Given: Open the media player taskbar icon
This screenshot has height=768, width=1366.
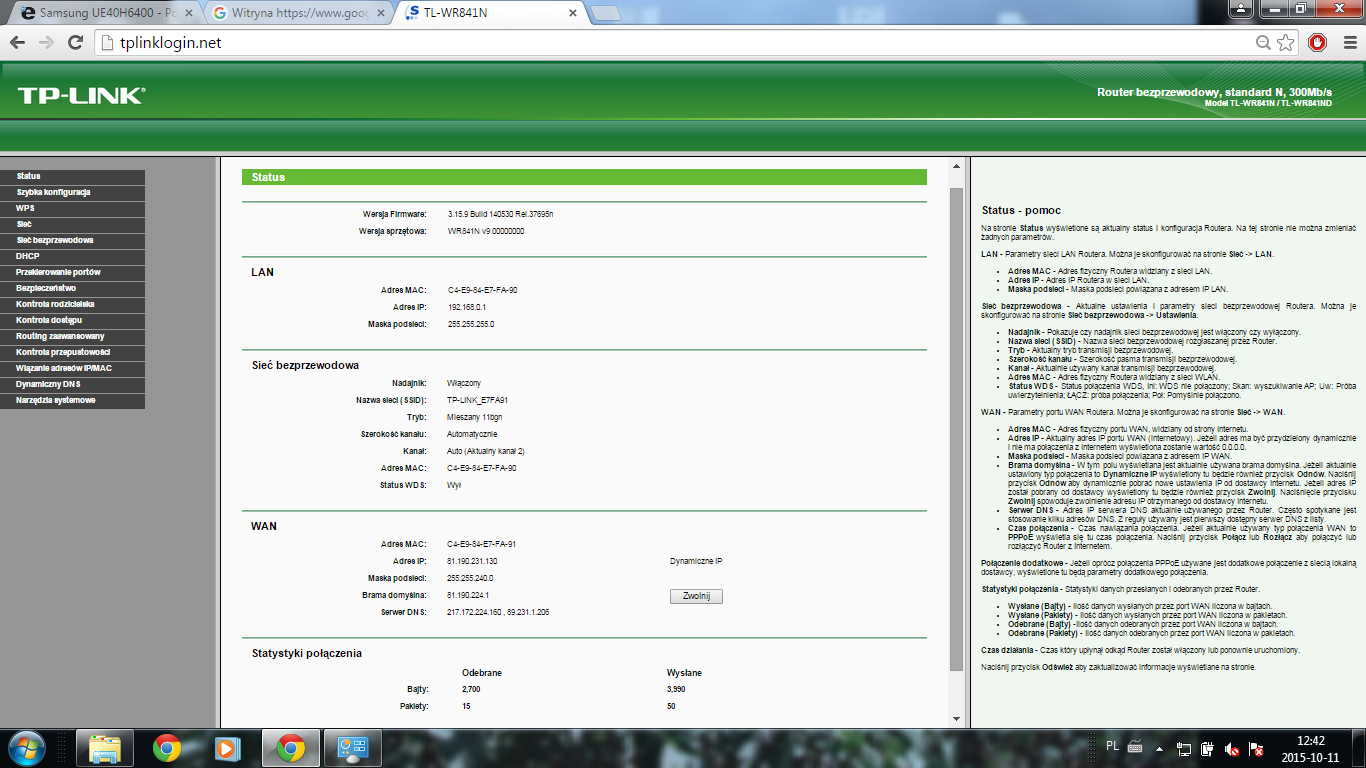Looking at the screenshot, I should pos(229,748).
